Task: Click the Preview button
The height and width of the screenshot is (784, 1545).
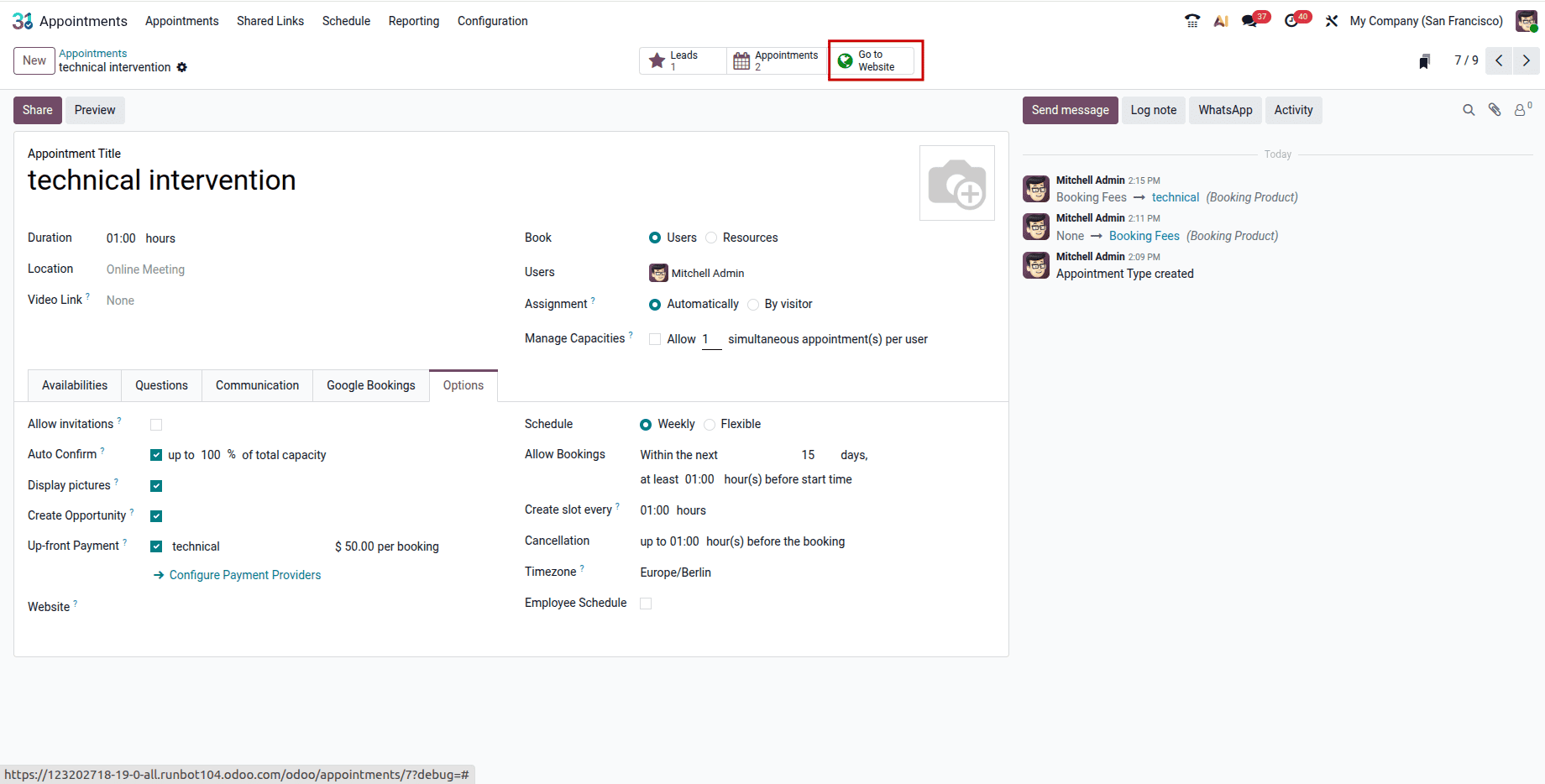Action: (95, 110)
